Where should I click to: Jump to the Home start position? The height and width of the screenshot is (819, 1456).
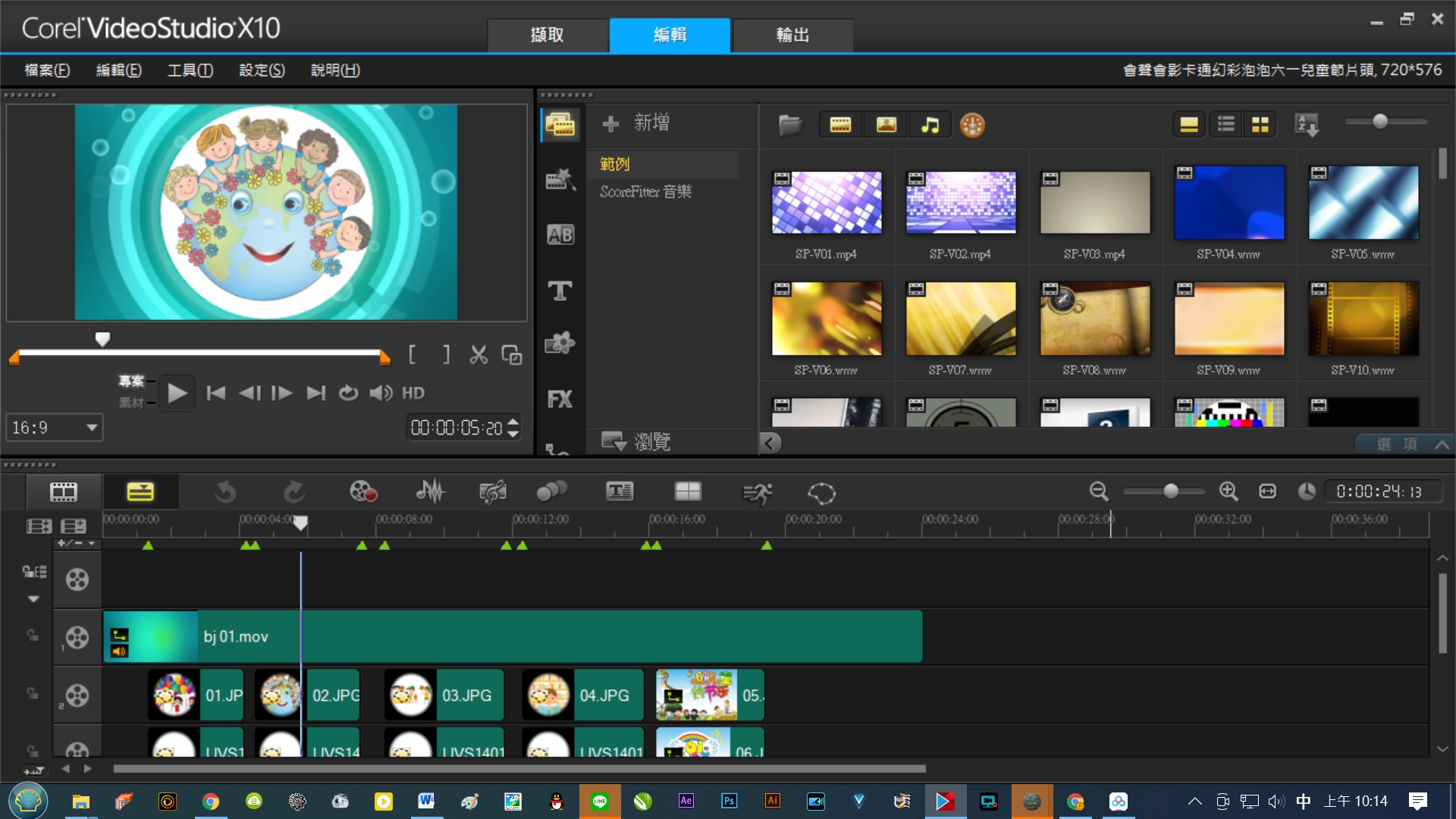pyautogui.click(x=216, y=393)
